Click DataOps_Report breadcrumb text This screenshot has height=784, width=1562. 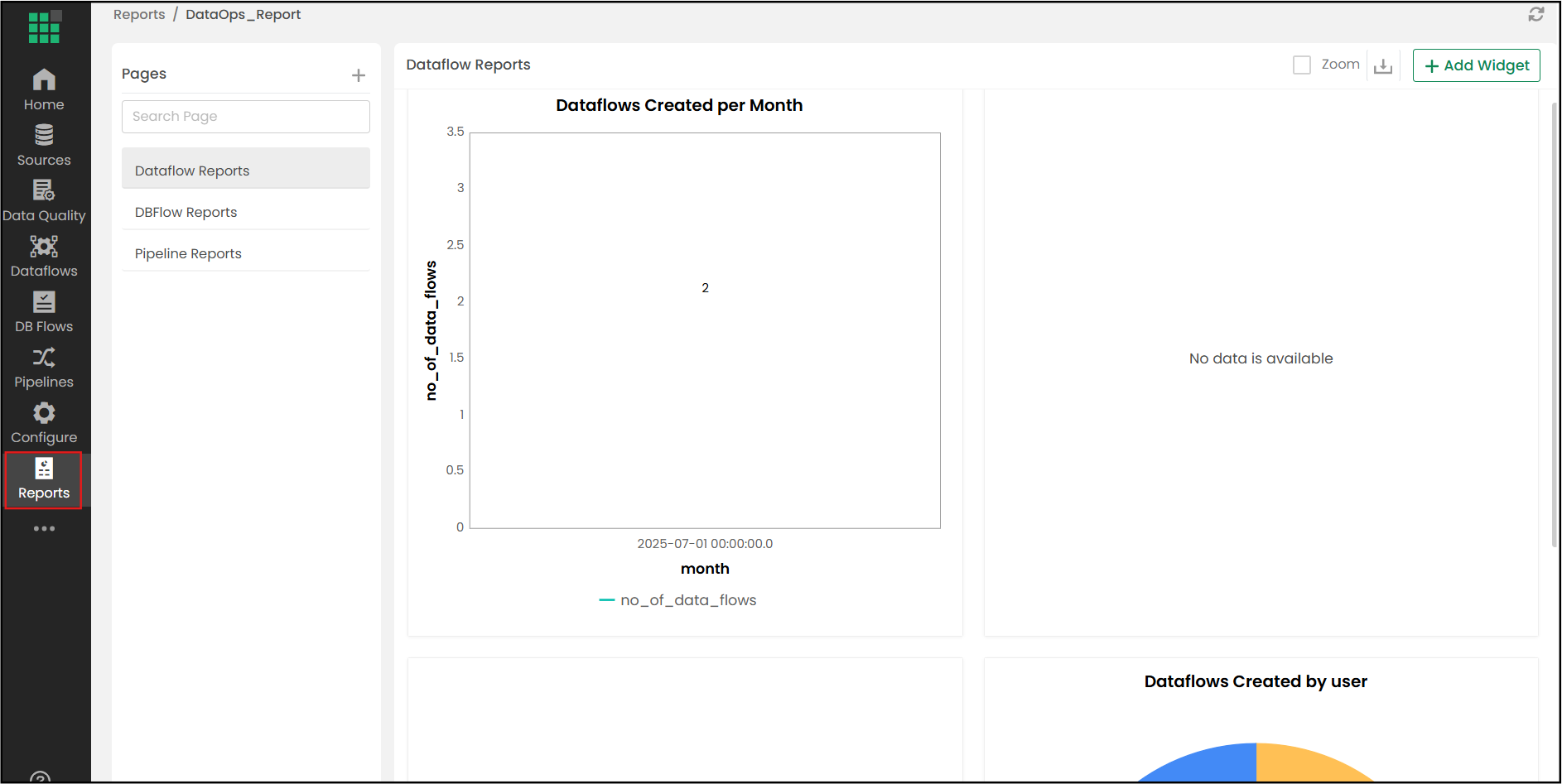(x=243, y=14)
